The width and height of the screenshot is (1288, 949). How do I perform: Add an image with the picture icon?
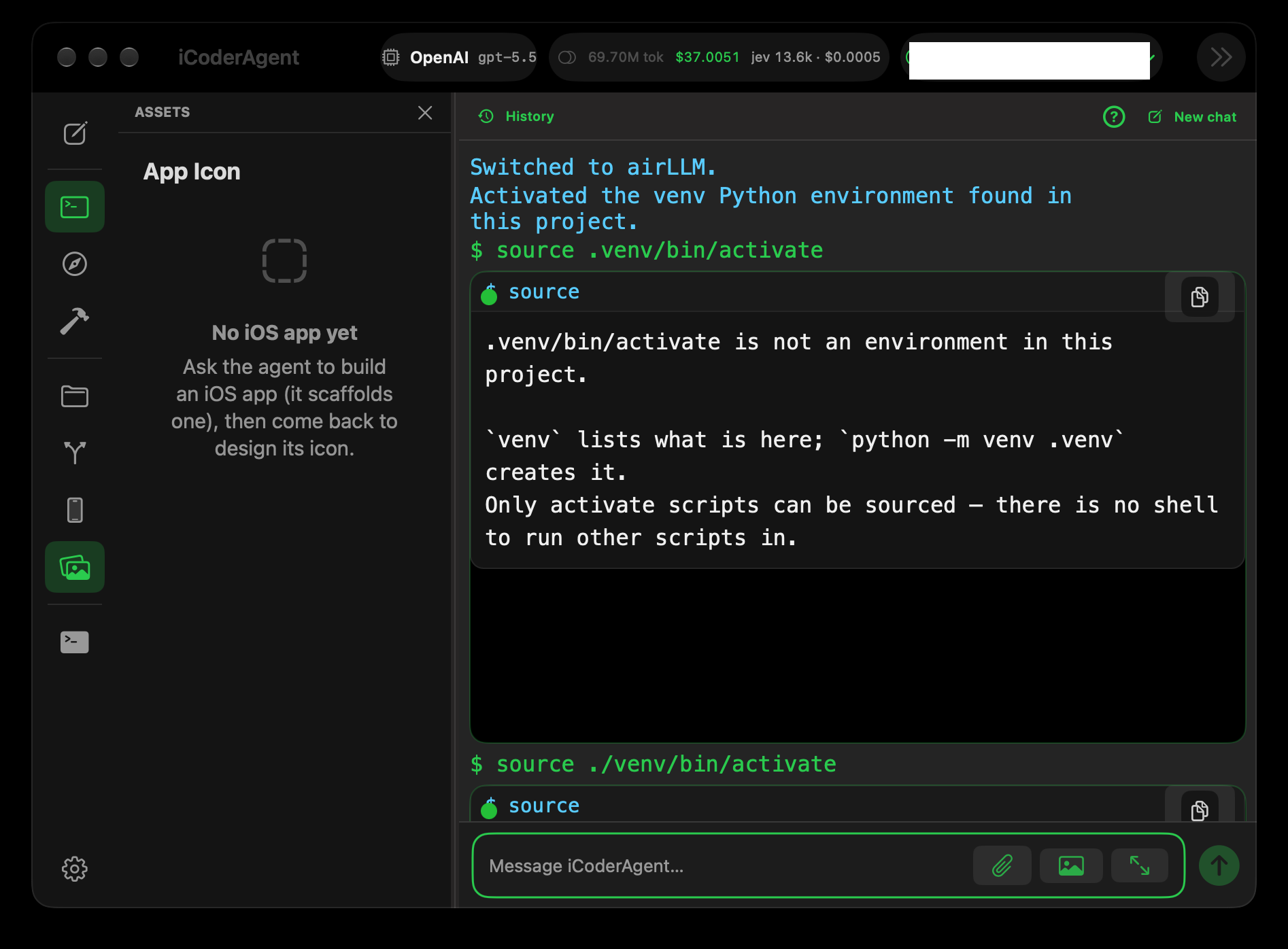(x=1071, y=866)
